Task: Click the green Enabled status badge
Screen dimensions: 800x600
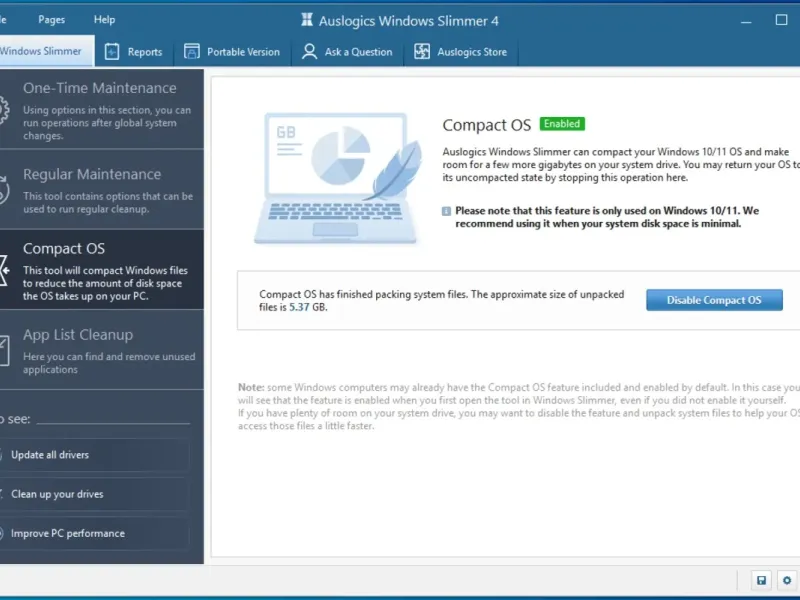Action: [562, 124]
